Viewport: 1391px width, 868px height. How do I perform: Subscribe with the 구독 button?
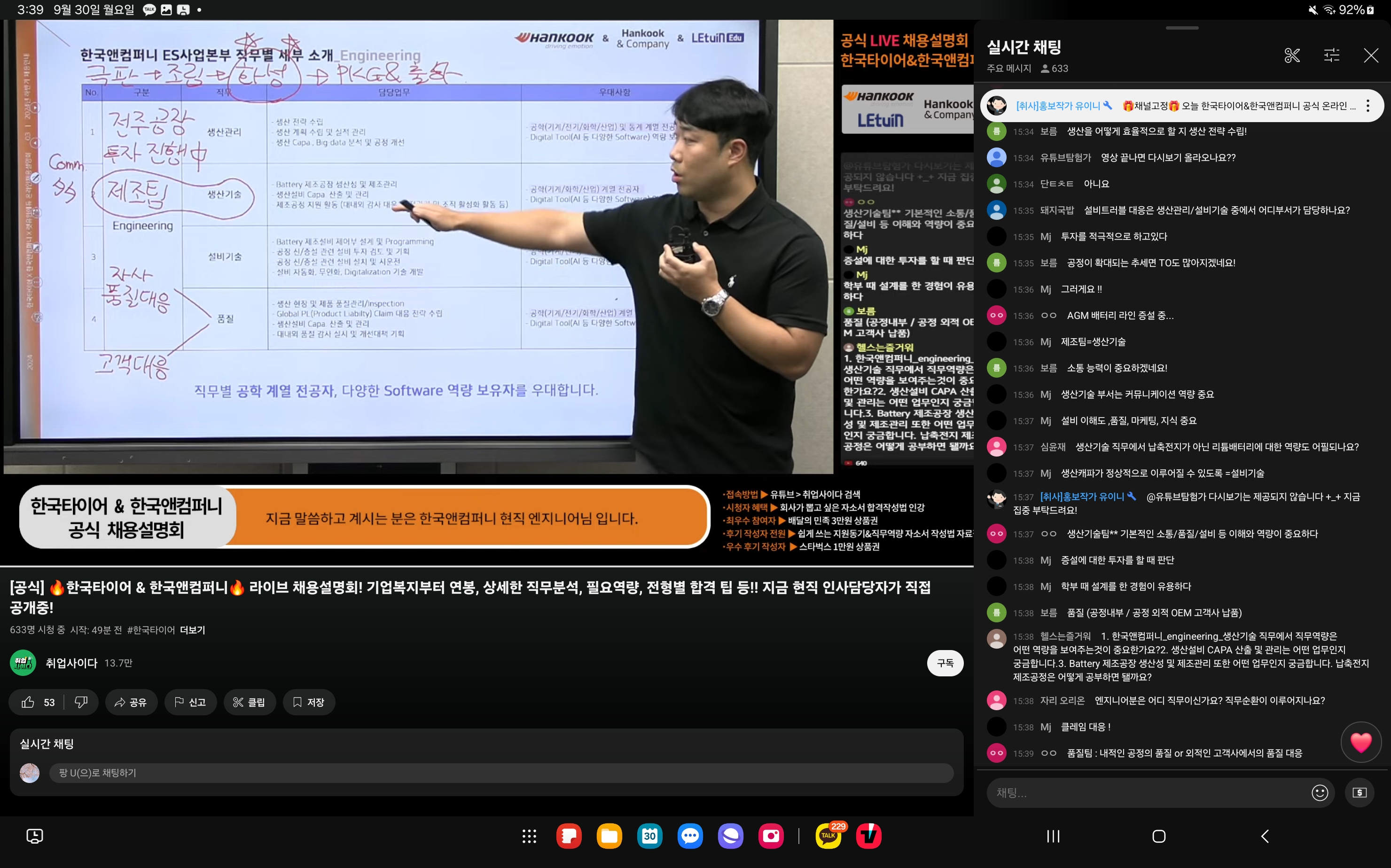tap(944, 663)
